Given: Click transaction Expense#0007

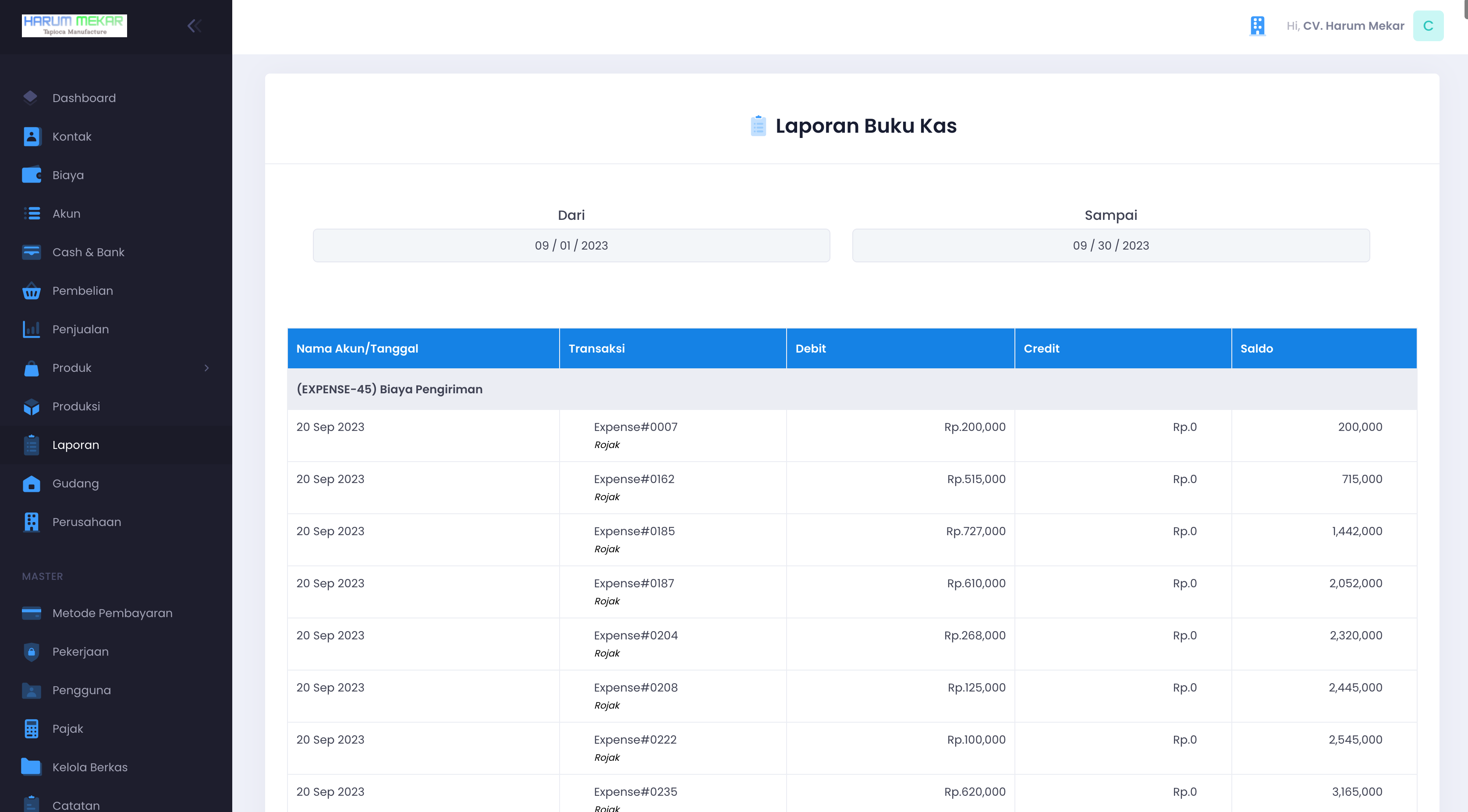Looking at the screenshot, I should click(635, 427).
